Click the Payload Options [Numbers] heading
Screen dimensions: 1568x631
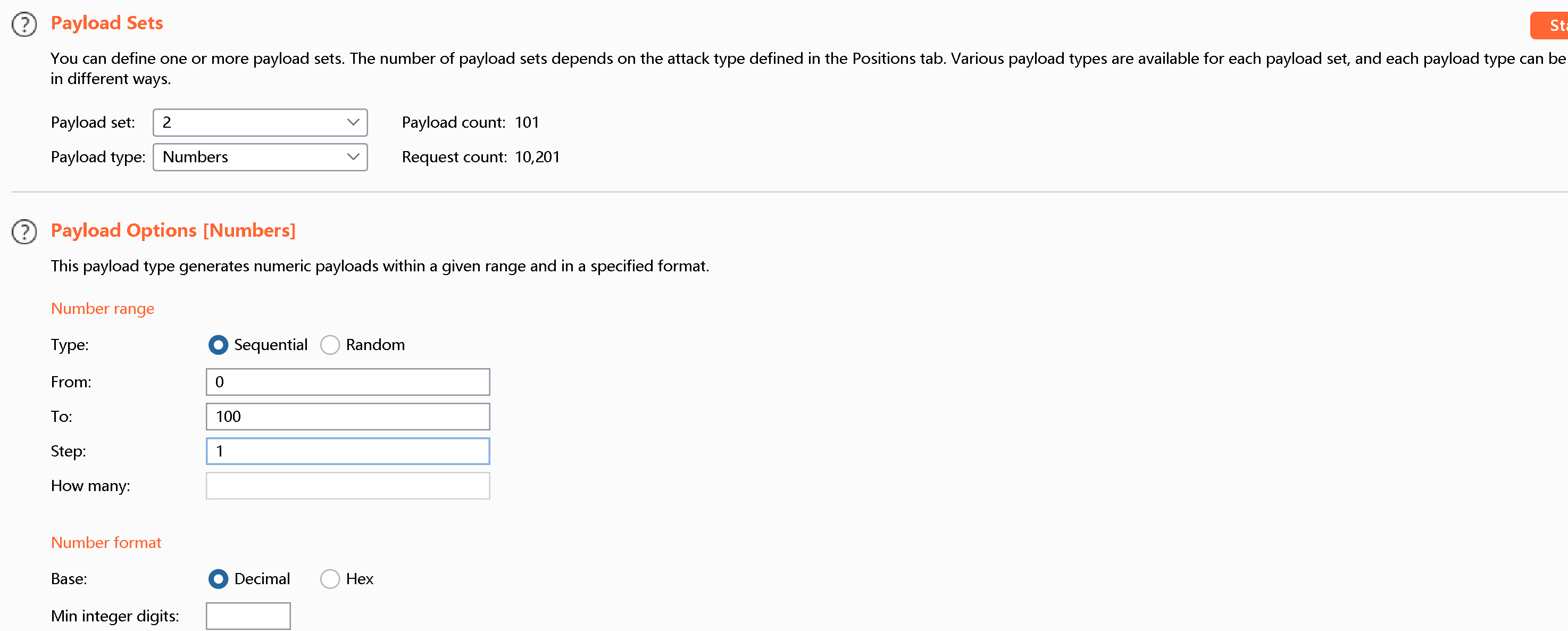[x=173, y=230]
